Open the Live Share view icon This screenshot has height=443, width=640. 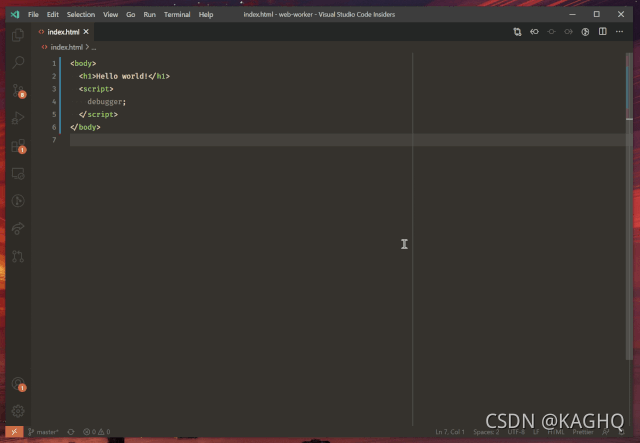click(x=18, y=229)
